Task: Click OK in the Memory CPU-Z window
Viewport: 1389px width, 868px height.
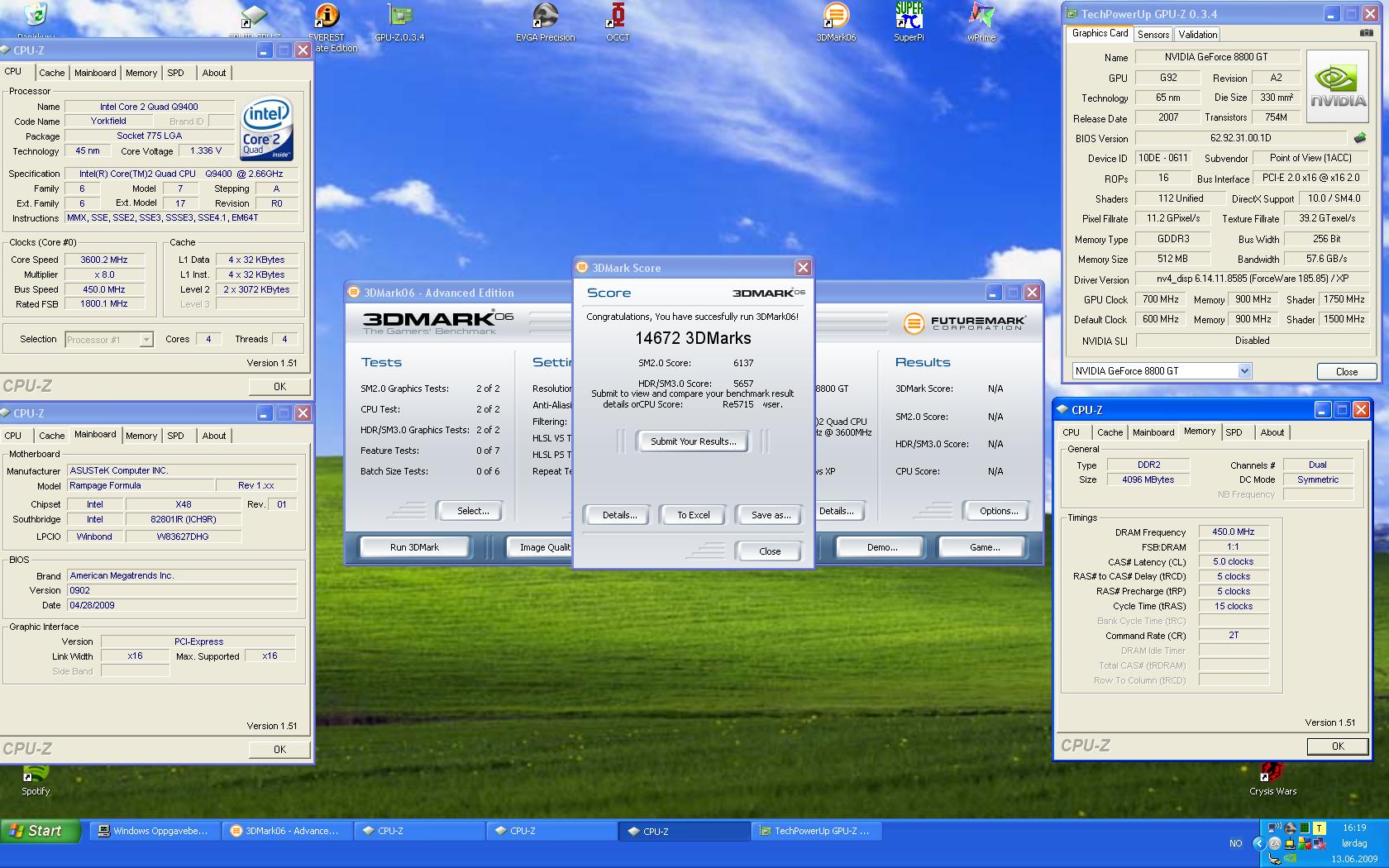Action: 1337,746
